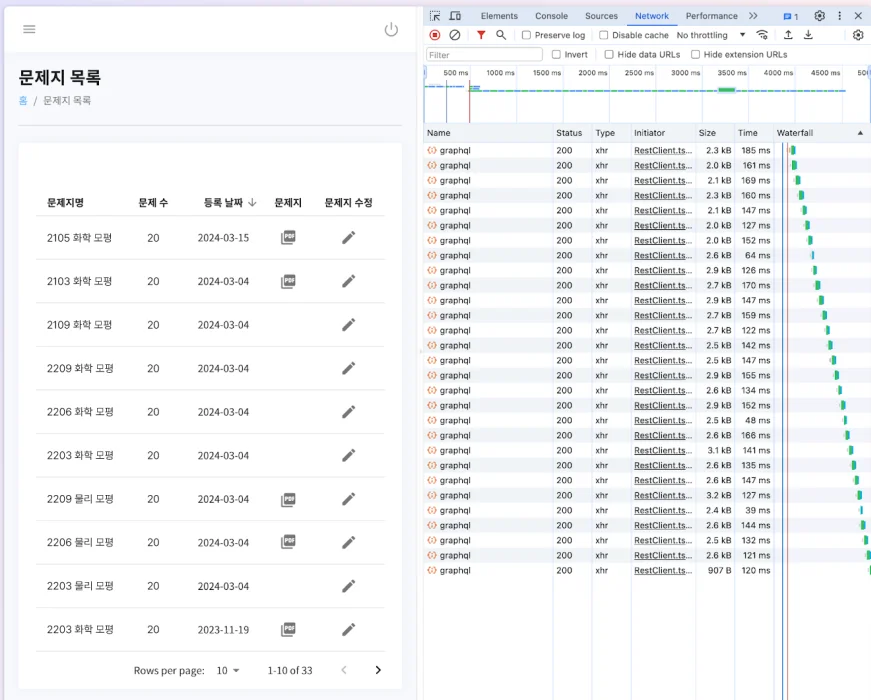The width and height of the screenshot is (871, 700).
Task: Change the Rows per page dropdown
Action: (x=228, y=670)
